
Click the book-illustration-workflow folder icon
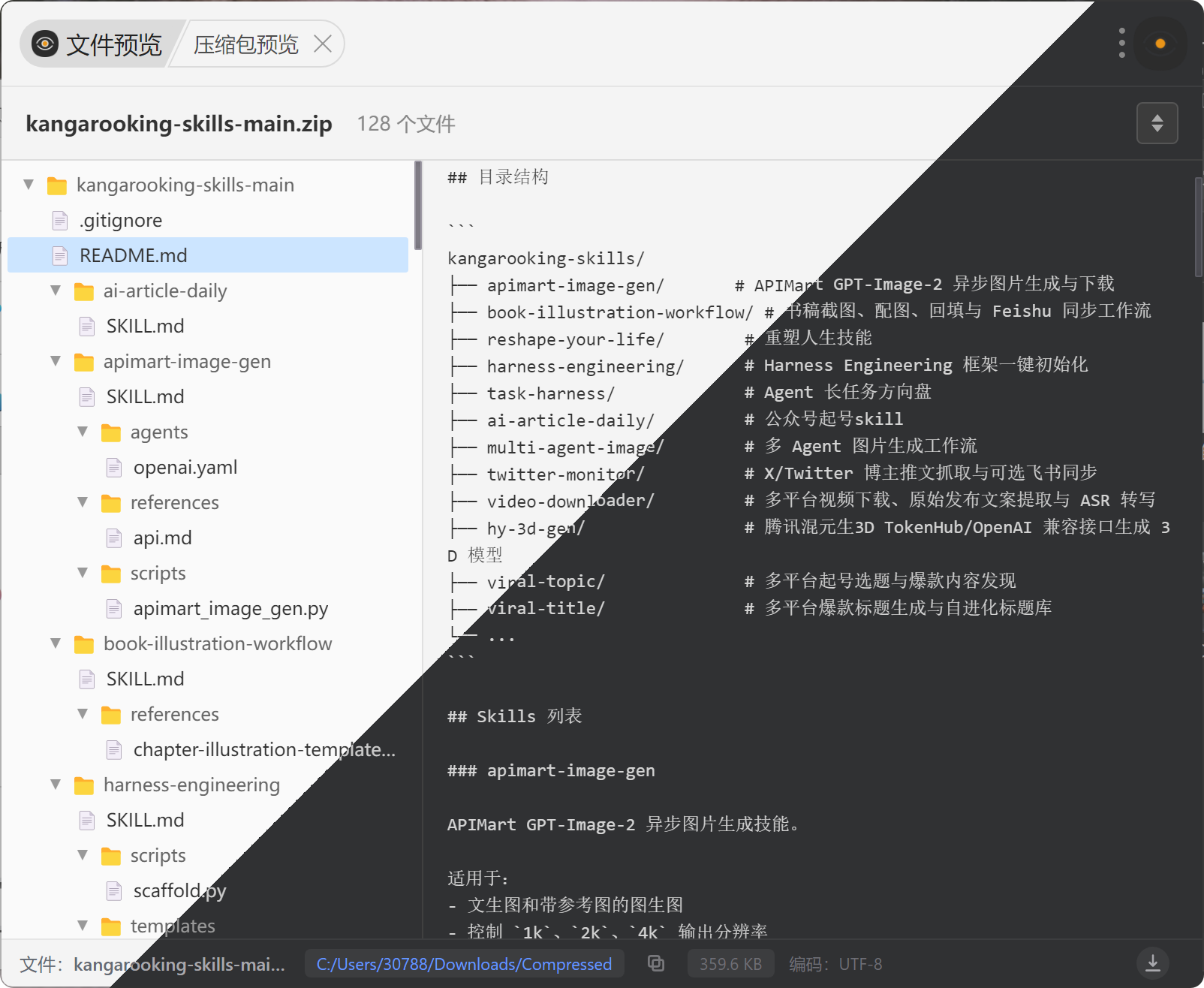point(84,644)
